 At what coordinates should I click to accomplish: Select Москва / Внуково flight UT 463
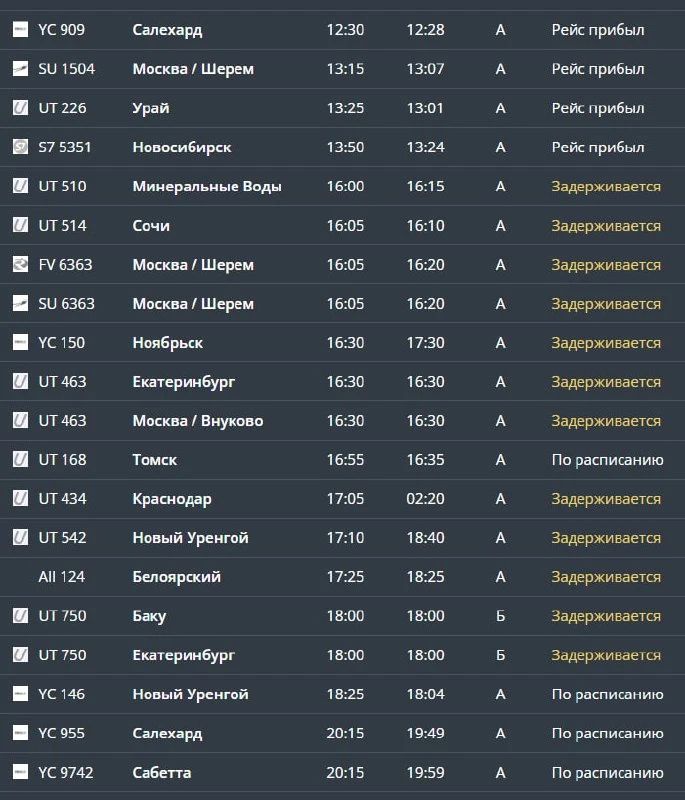(342, 420)
